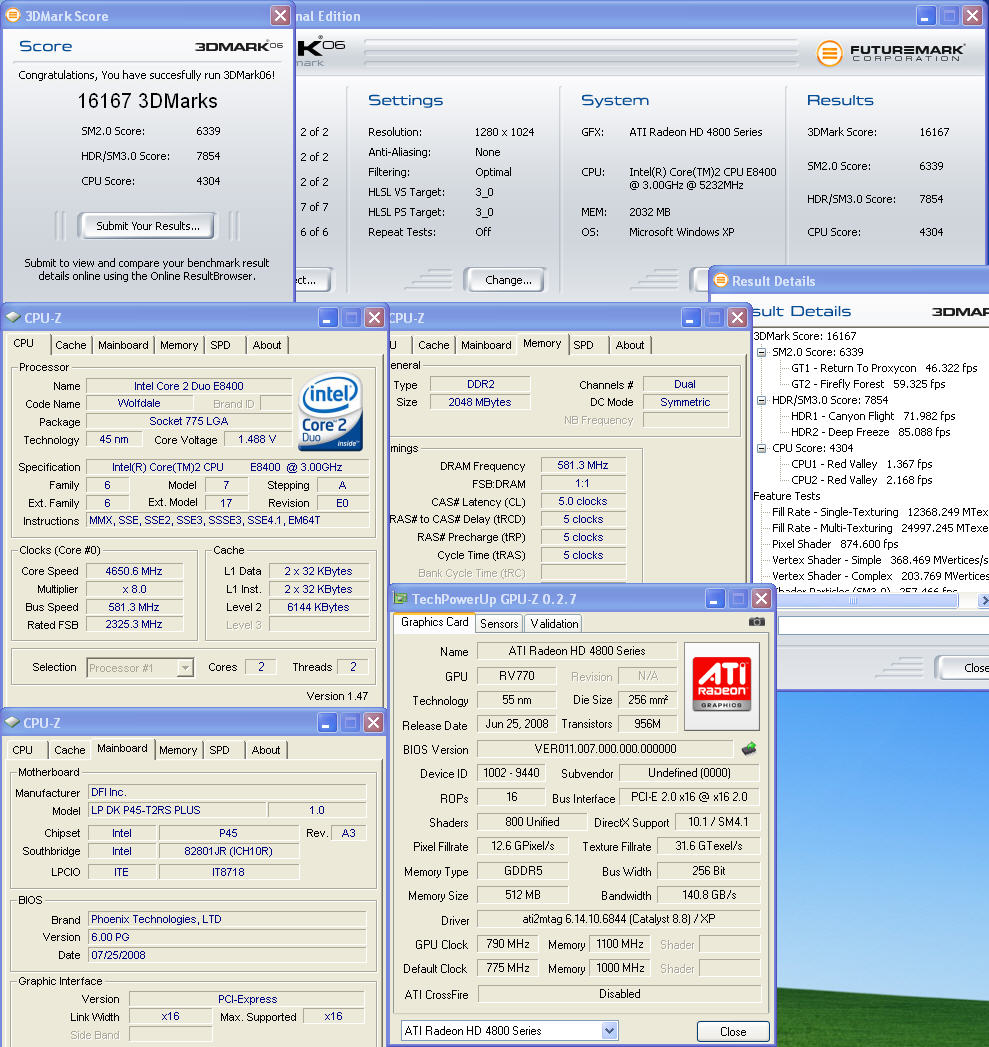Open Mainboard tab in CPU-Z Memory window

486,345
